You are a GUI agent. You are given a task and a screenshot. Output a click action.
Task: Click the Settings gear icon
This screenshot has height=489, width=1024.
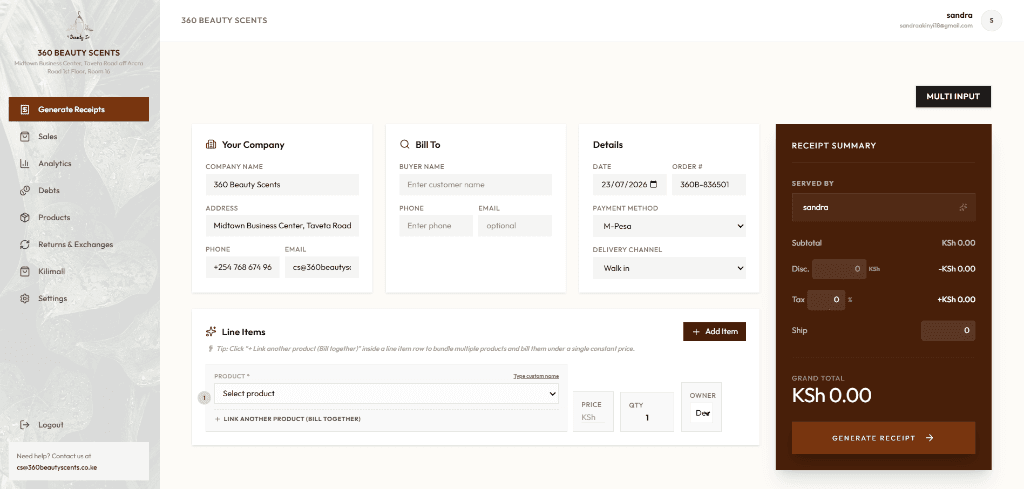coord(25,298)
